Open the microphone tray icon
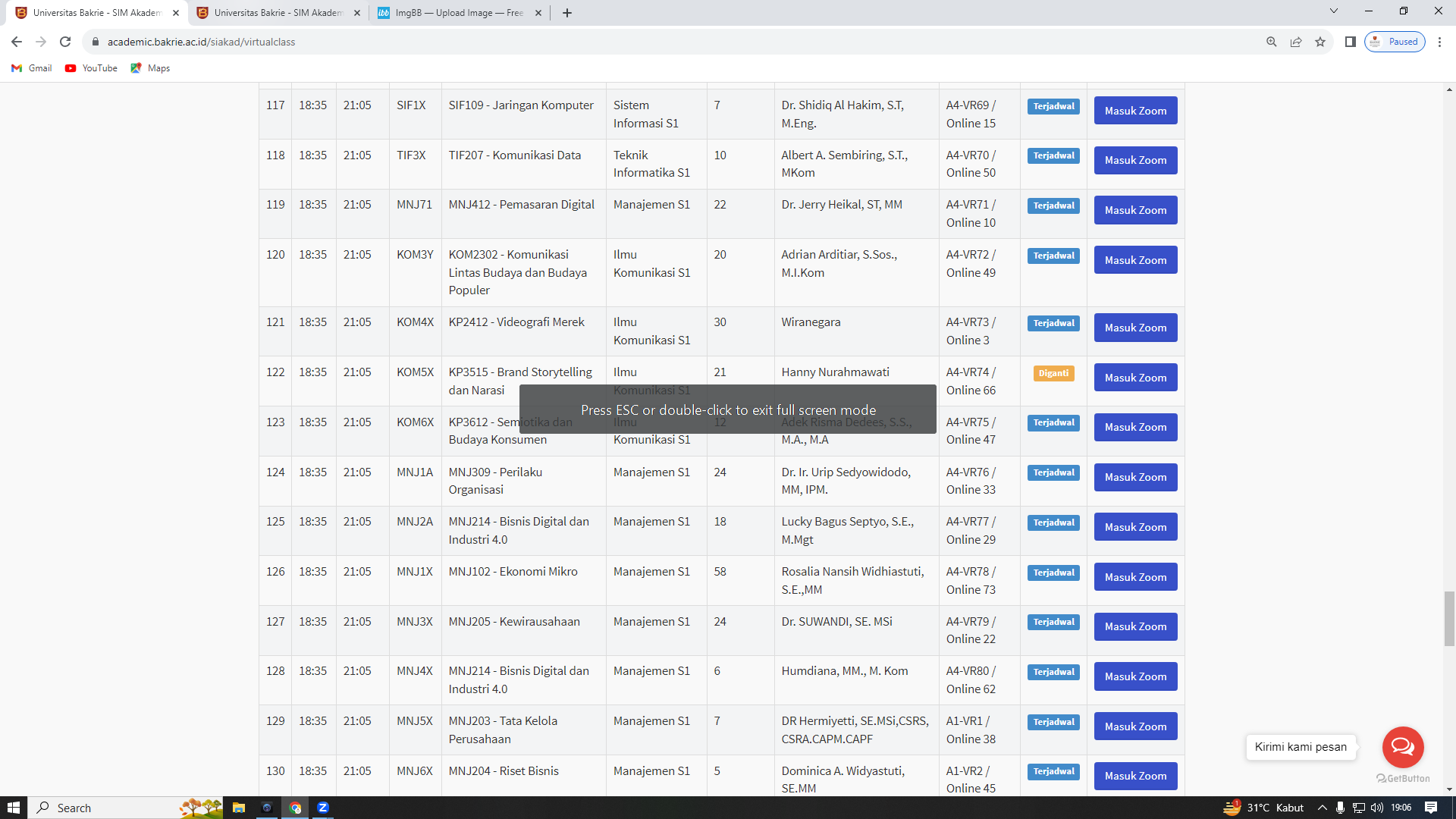Viewport: 1456px width, 819px height. [x=1340, y=808]
